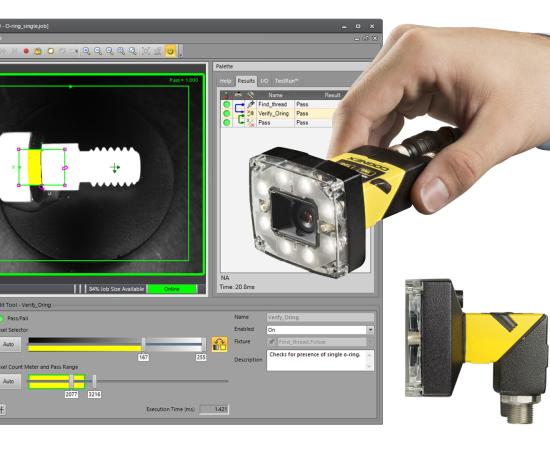
Task: Click the yellow O-ring region in image
Action: 34,167
